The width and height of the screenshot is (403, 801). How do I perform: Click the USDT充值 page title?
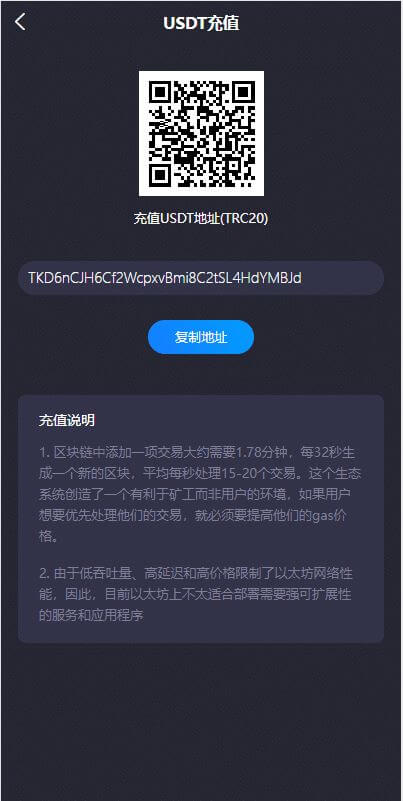click(x=201, y=23)
